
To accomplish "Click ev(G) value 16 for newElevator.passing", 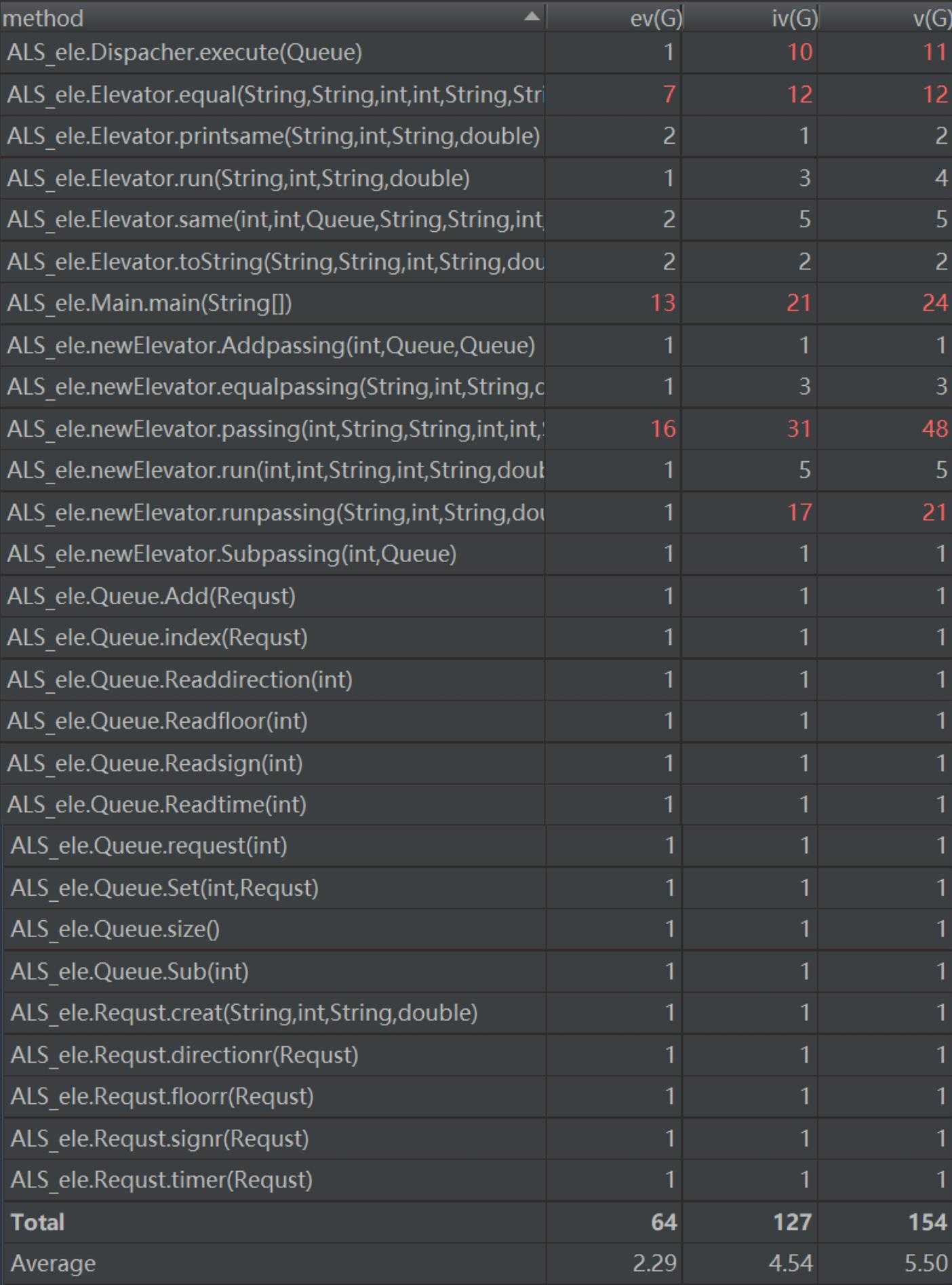I will point(663,429).
